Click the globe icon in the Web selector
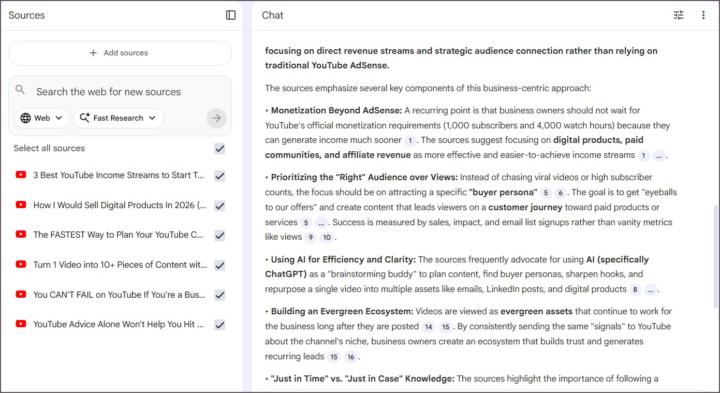This screenshot has width=720, height=393. coord(26,118)
